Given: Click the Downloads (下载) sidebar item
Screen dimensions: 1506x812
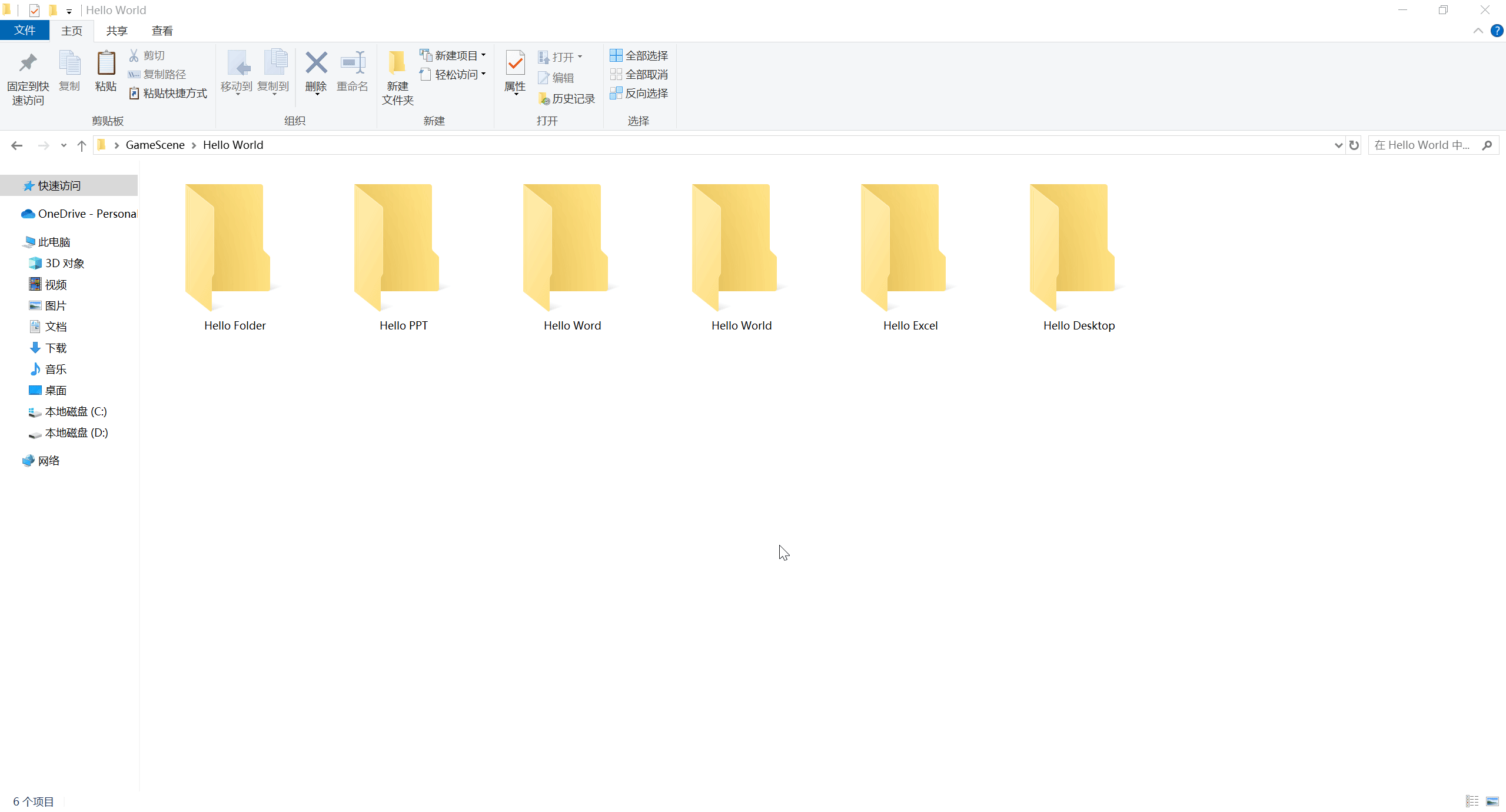Looking at the screenshot, I should click(56, 348).
